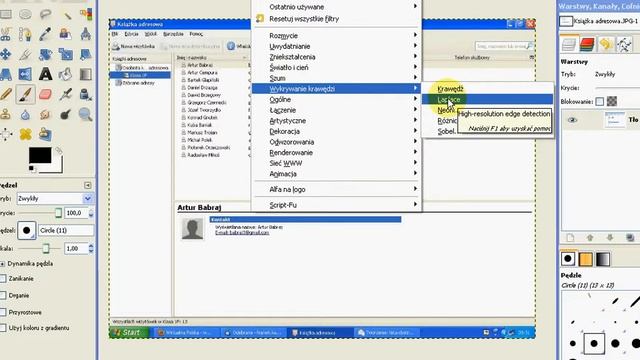This screenshot has width=640, height=360.
Task: Swap foreground and background colors
Action: tap(59, 151)
